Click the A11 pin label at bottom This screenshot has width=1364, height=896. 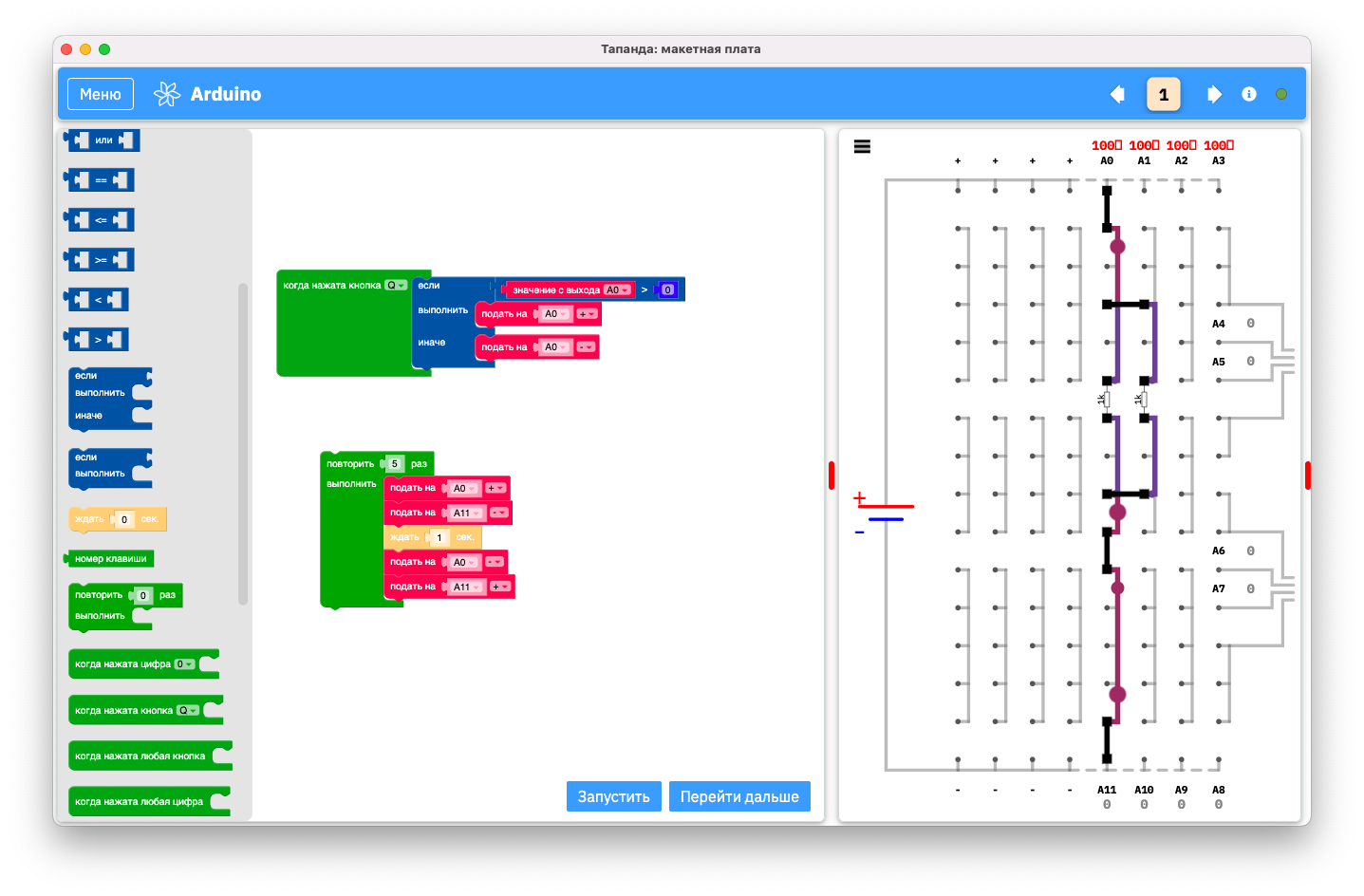point(1107,790)
